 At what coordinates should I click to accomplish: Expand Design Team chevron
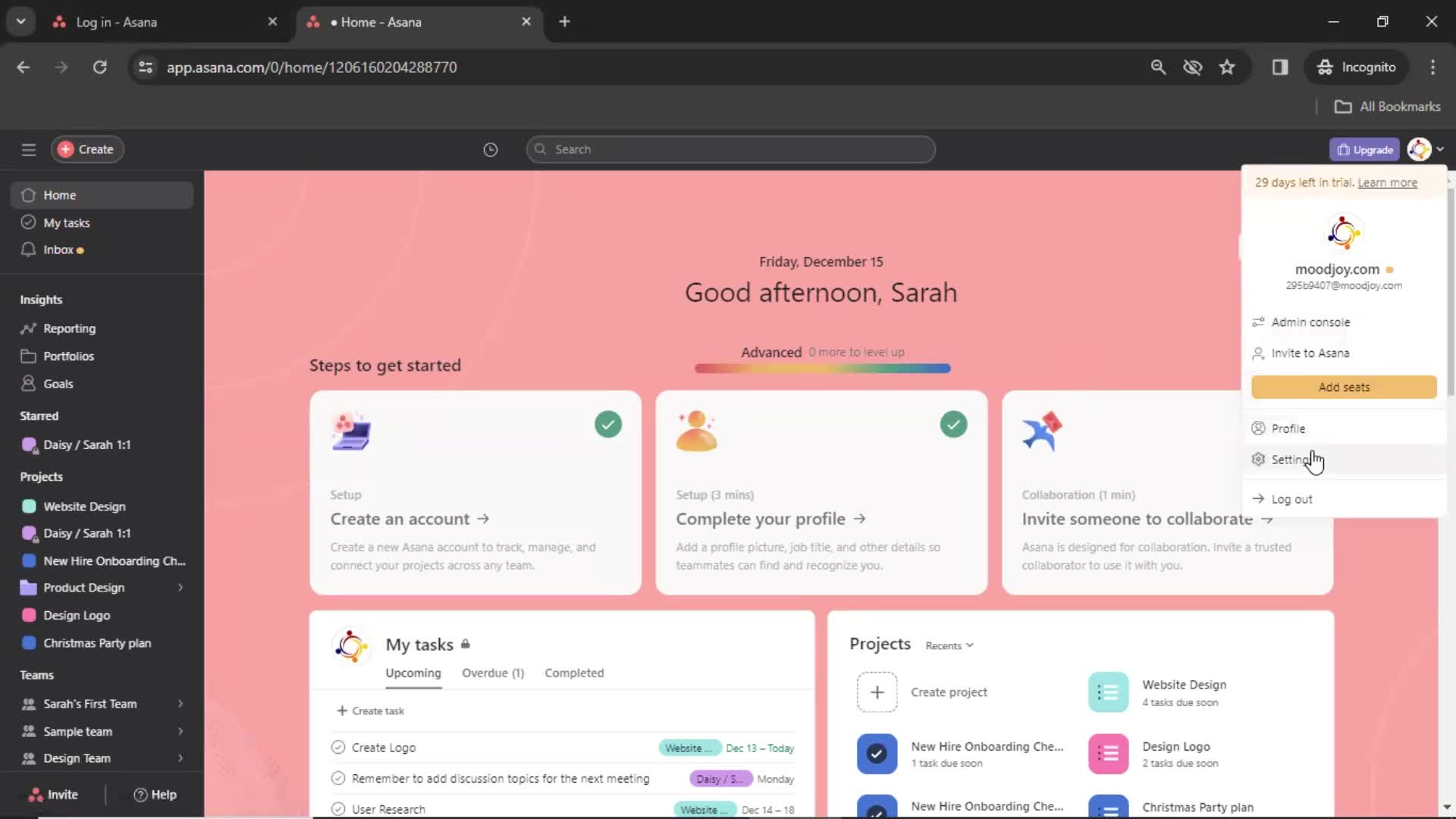[180, 758]
